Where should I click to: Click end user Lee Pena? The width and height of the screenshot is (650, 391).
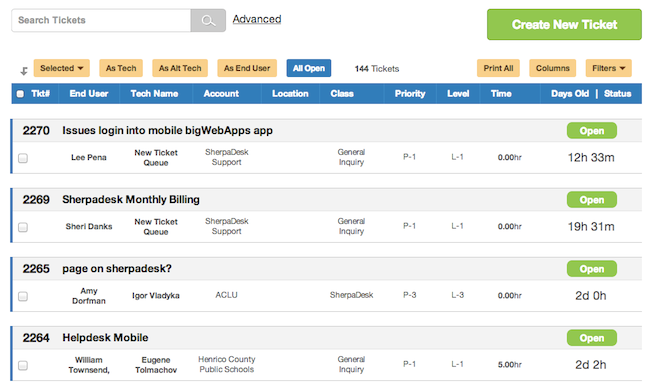[x=89, y=158]
